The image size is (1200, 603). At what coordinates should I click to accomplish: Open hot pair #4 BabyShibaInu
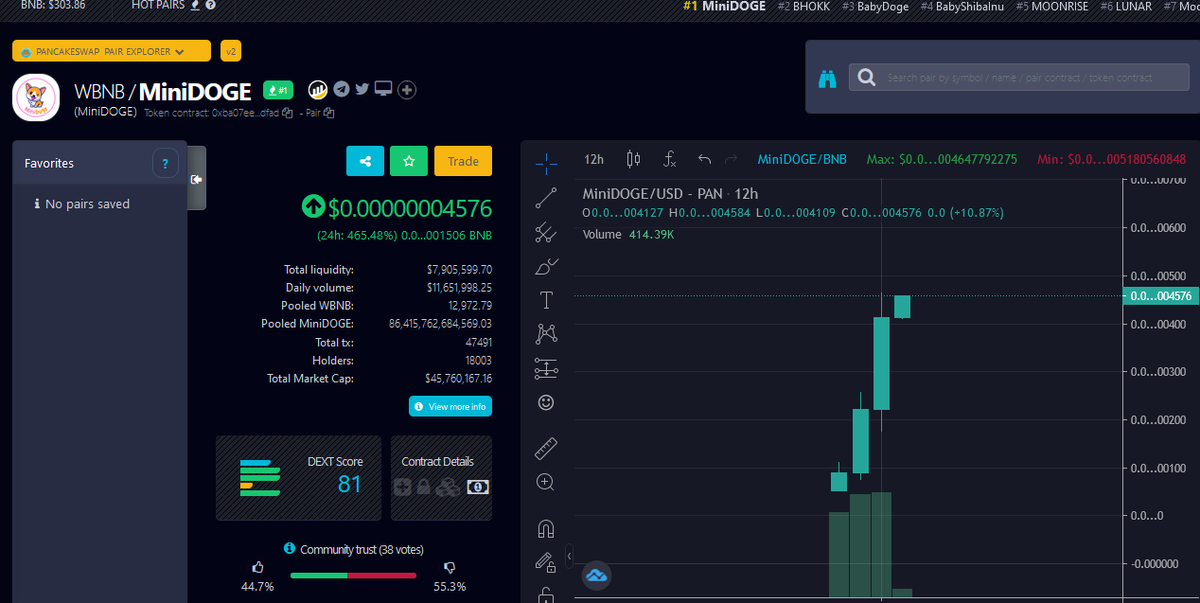[x=963, y=6]
